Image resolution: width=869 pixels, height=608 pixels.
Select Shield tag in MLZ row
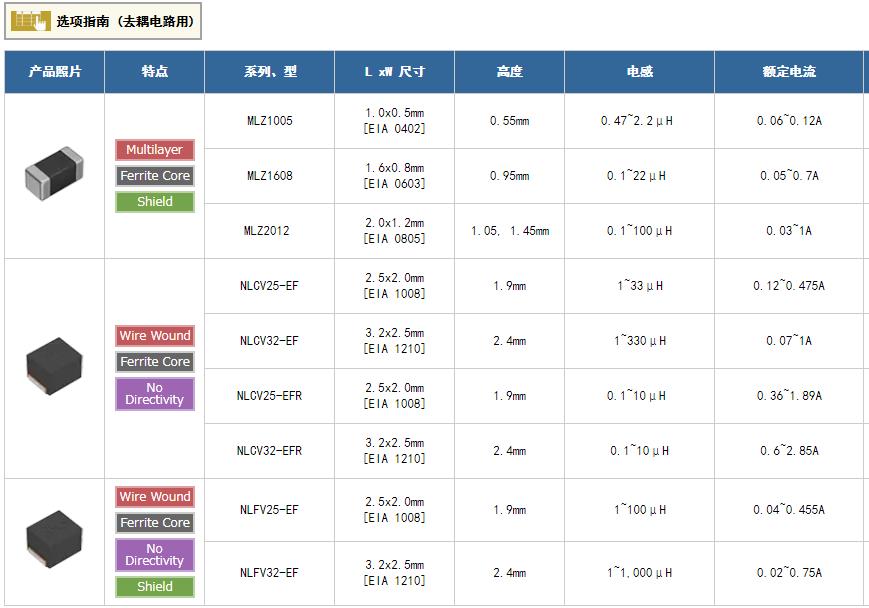coord(155,202)
